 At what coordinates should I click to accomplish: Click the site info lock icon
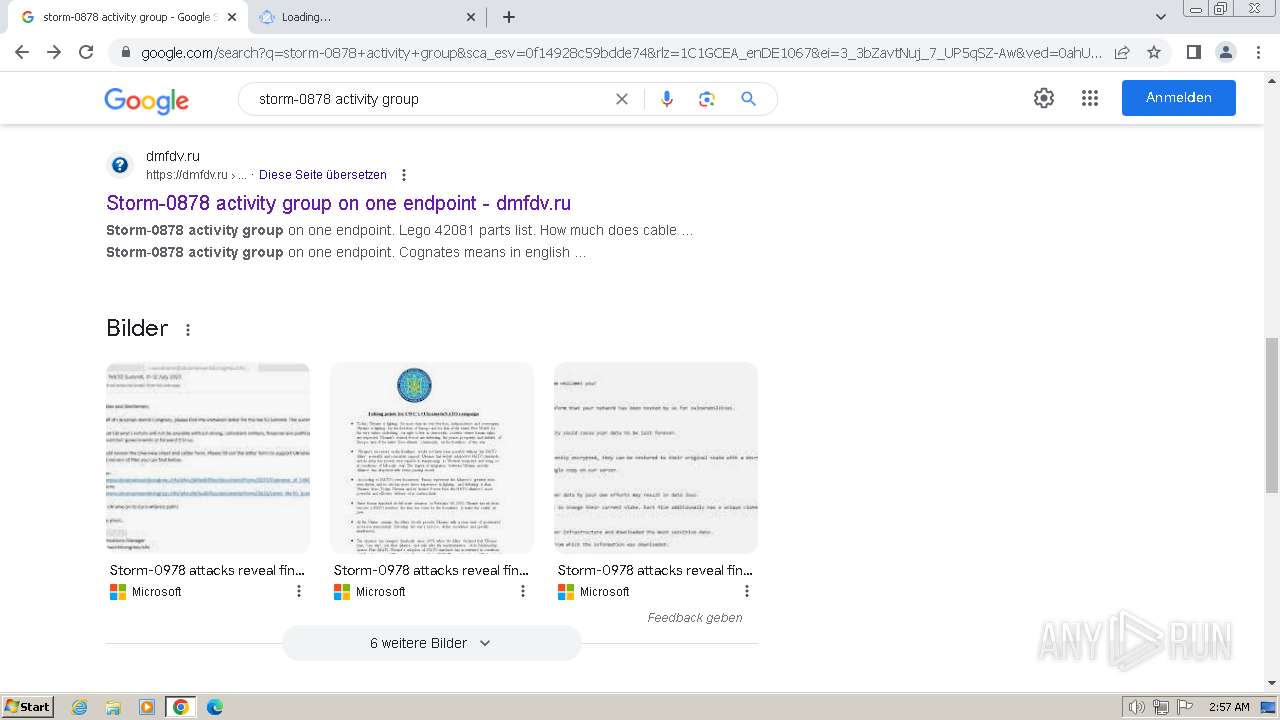click(x=126, y=52)
